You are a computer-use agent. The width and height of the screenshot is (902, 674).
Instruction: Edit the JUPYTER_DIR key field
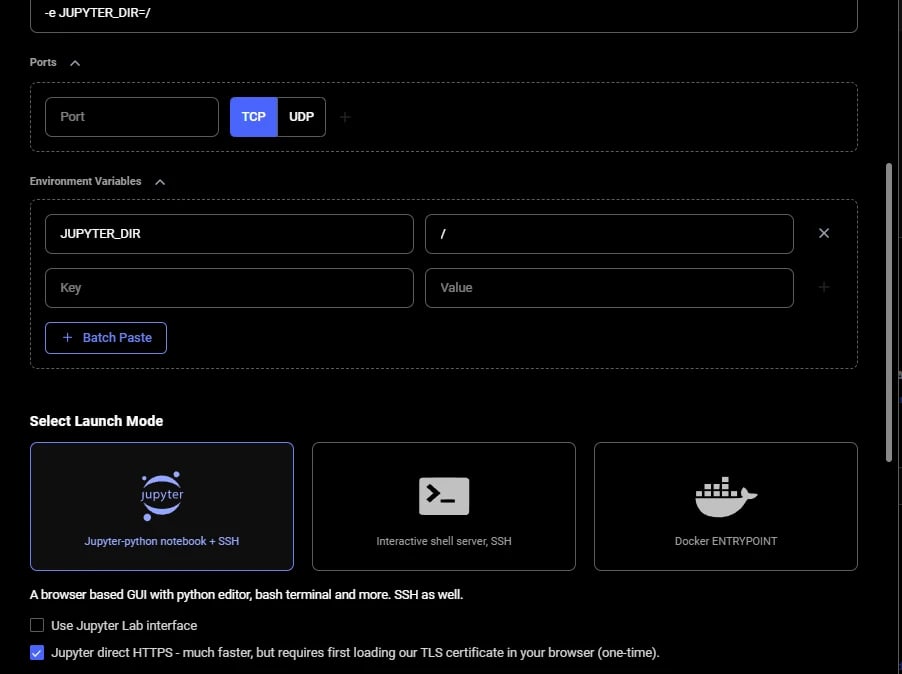coord(229,233)
